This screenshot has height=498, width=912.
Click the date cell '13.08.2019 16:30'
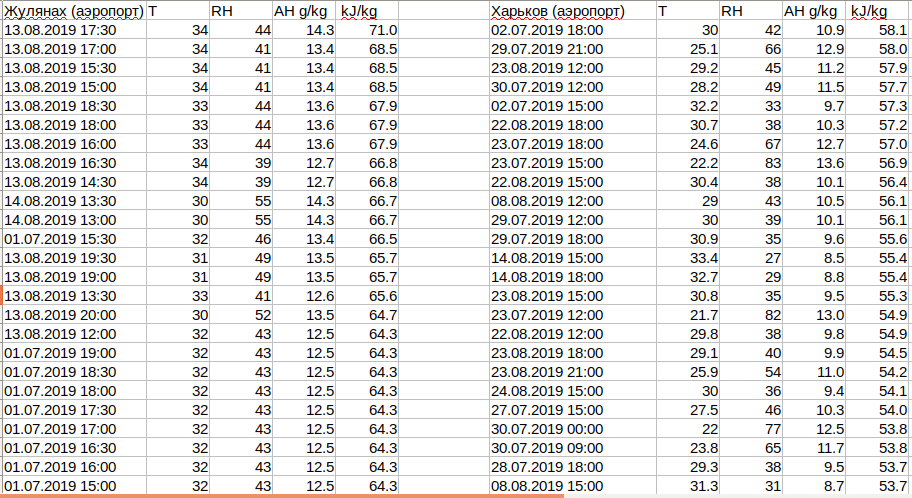74,163
